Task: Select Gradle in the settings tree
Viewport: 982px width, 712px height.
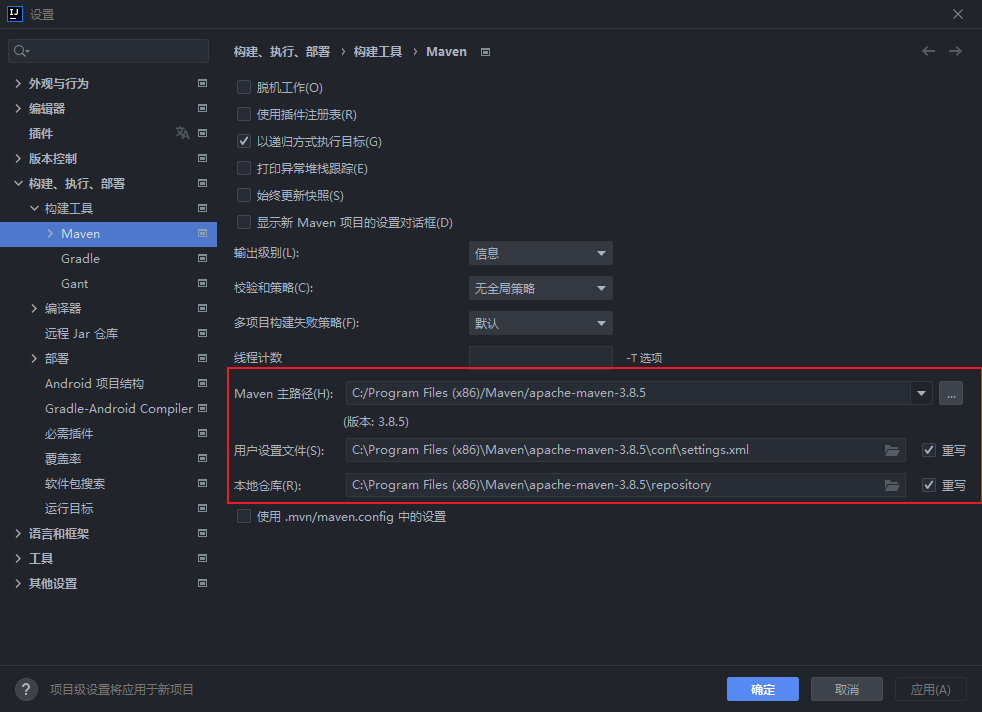Action: (x=80, y=258)
